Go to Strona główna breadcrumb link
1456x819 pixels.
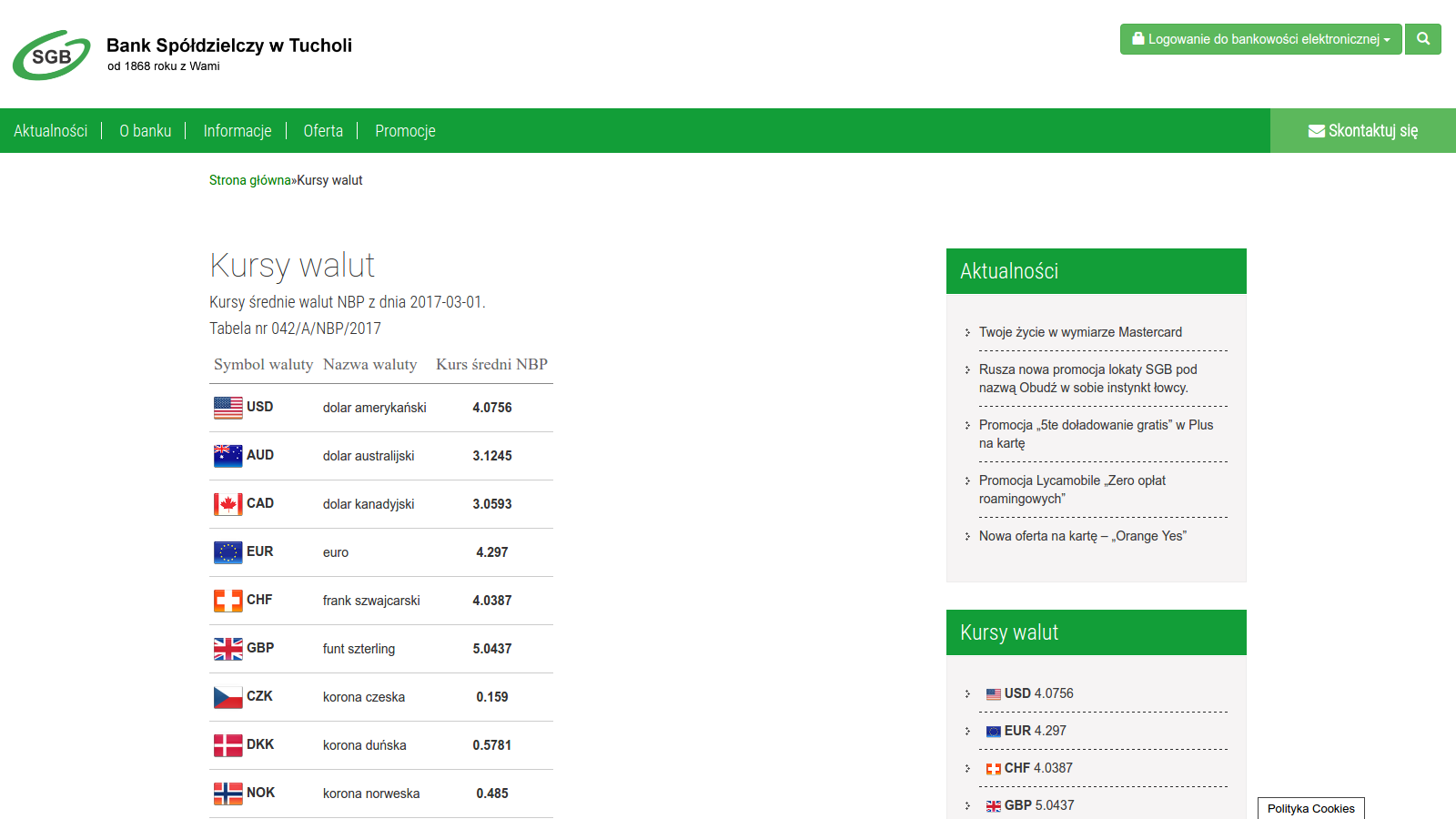[x=249, y=180]
